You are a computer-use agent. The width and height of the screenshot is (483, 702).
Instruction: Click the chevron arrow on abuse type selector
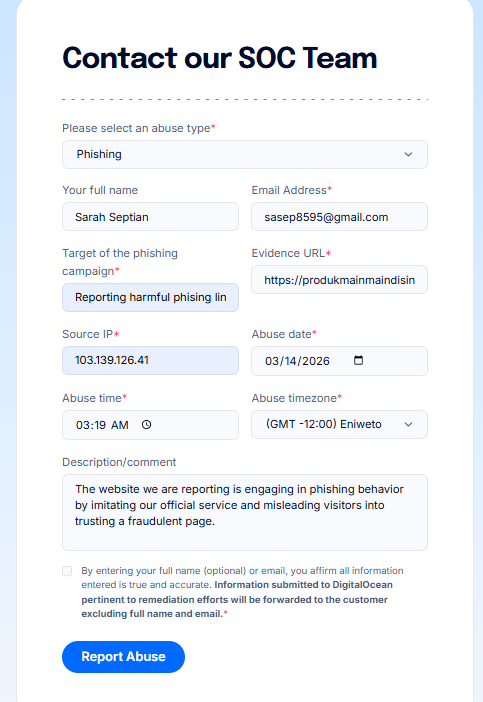408,154
